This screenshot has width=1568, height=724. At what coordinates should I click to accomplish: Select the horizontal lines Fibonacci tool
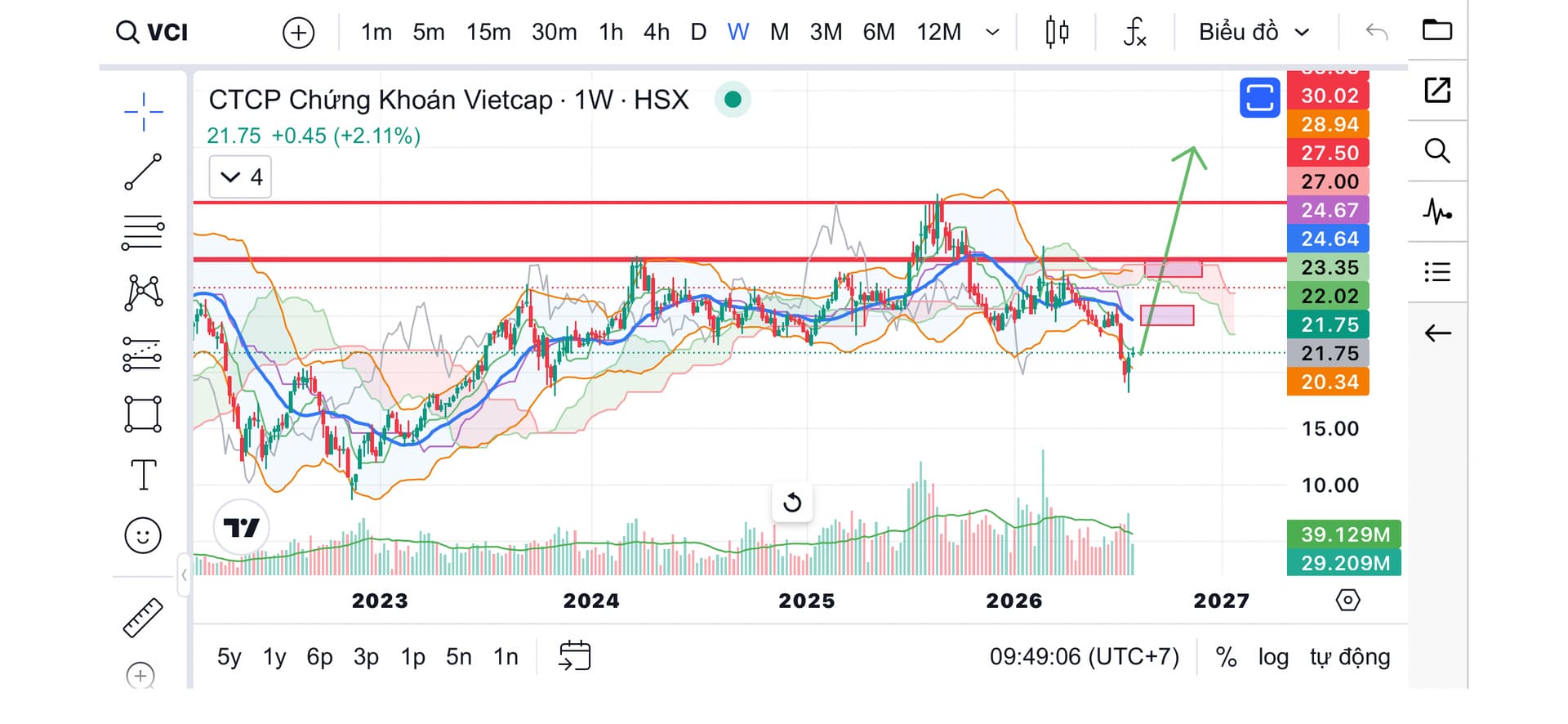(143, 232)
